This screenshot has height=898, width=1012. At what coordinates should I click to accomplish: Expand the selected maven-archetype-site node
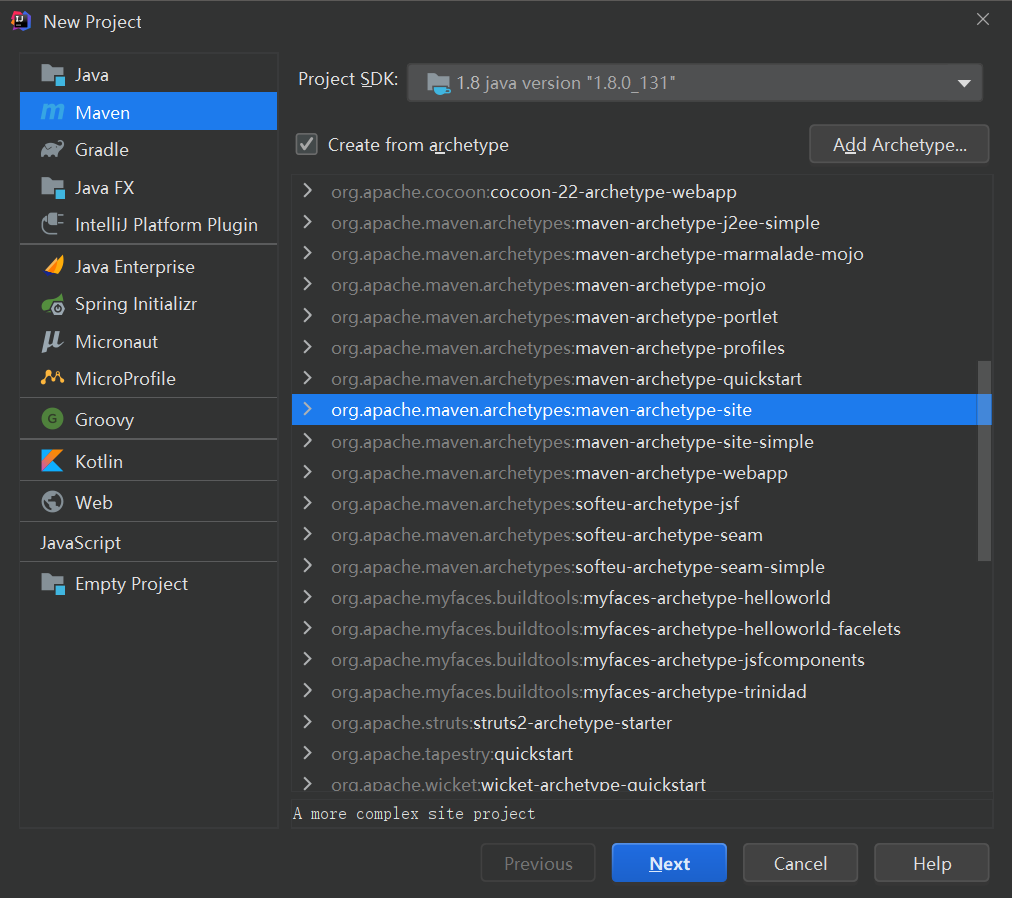click(308, 409)
